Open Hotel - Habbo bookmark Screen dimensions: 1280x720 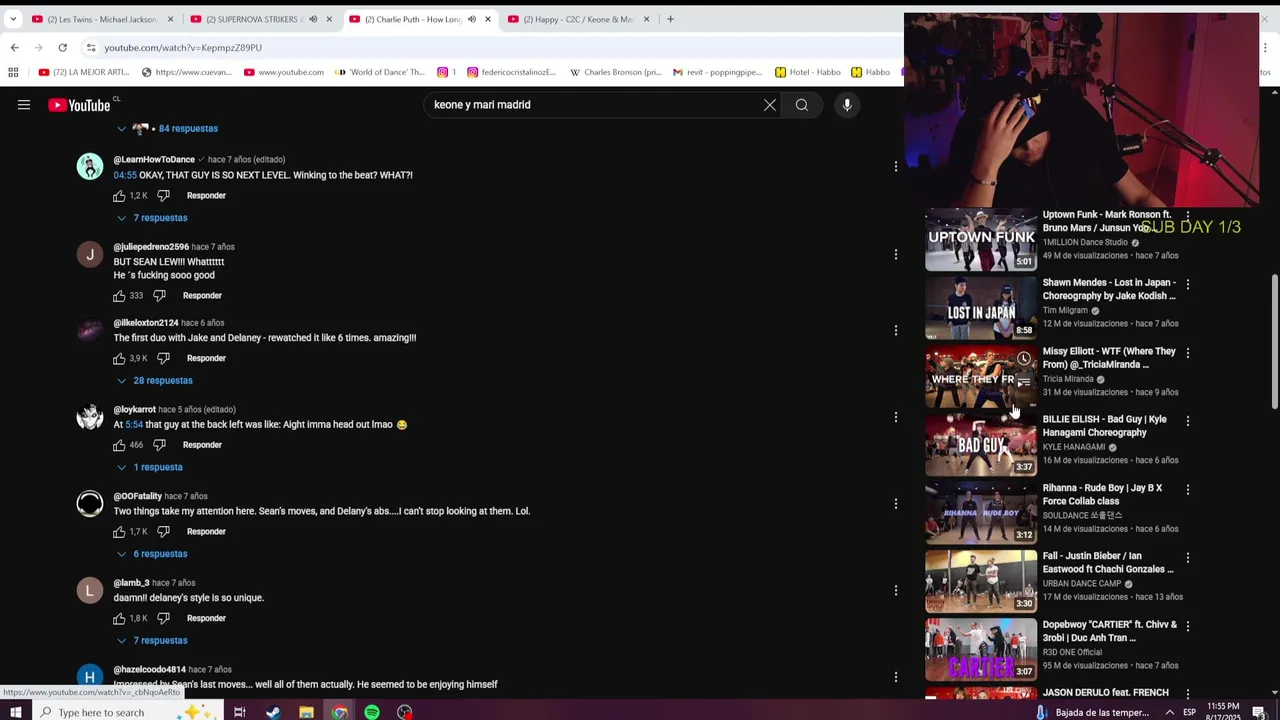click(x=808, y=72)
